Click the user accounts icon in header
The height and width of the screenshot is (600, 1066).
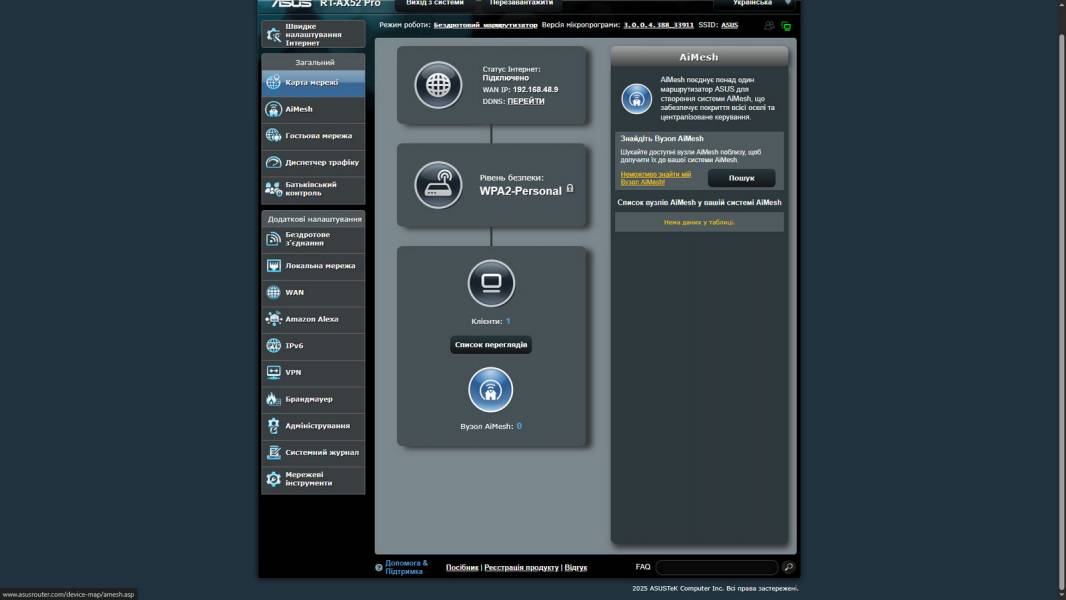coord(769,26)
